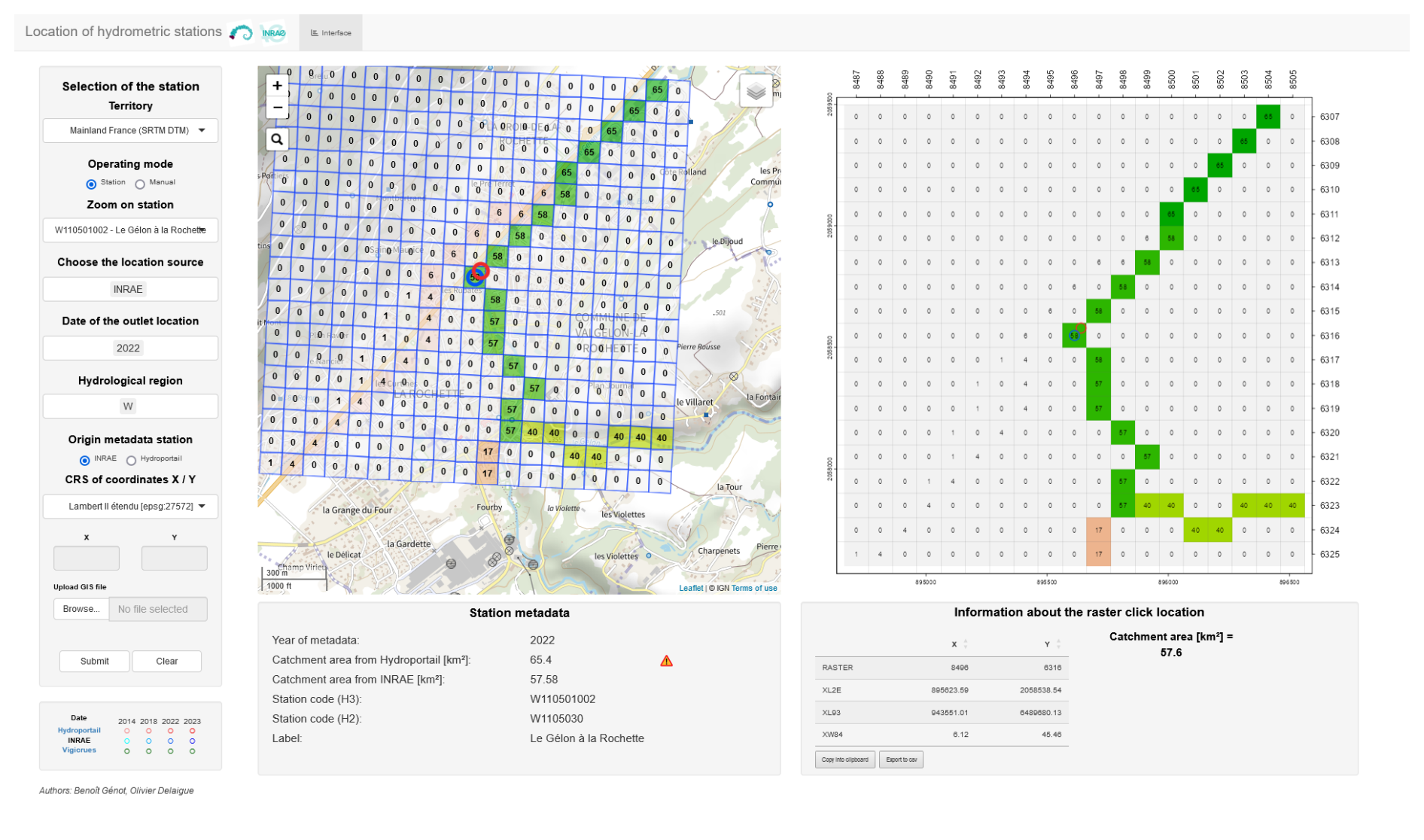The height and width of the screenshot is (840, 1424).
Task: Click the blue swirl logo in header
Action: [x=242, y=32]
